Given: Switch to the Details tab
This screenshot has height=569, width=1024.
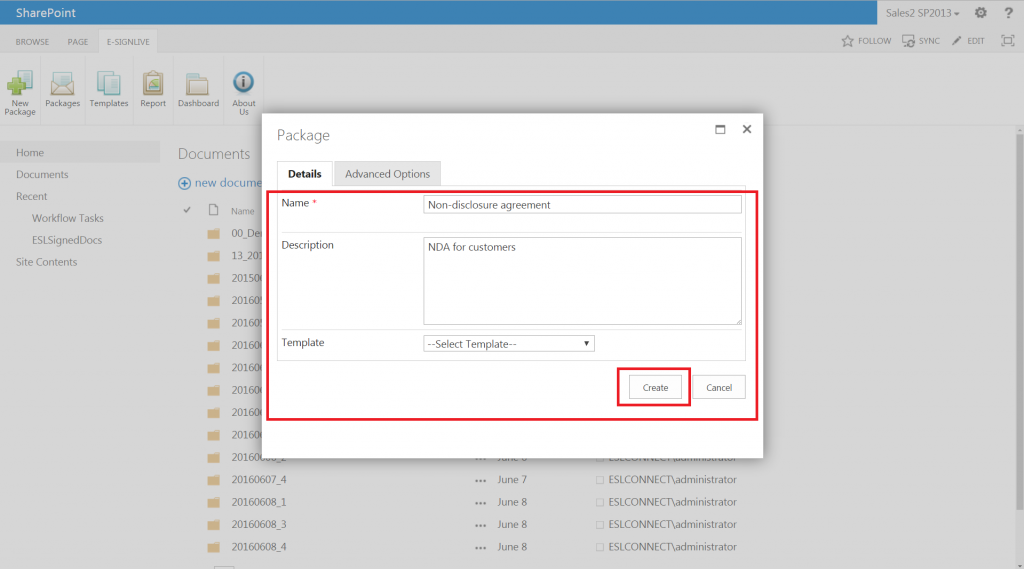Looking at the screenshot, I should click(x=305, y=174).
